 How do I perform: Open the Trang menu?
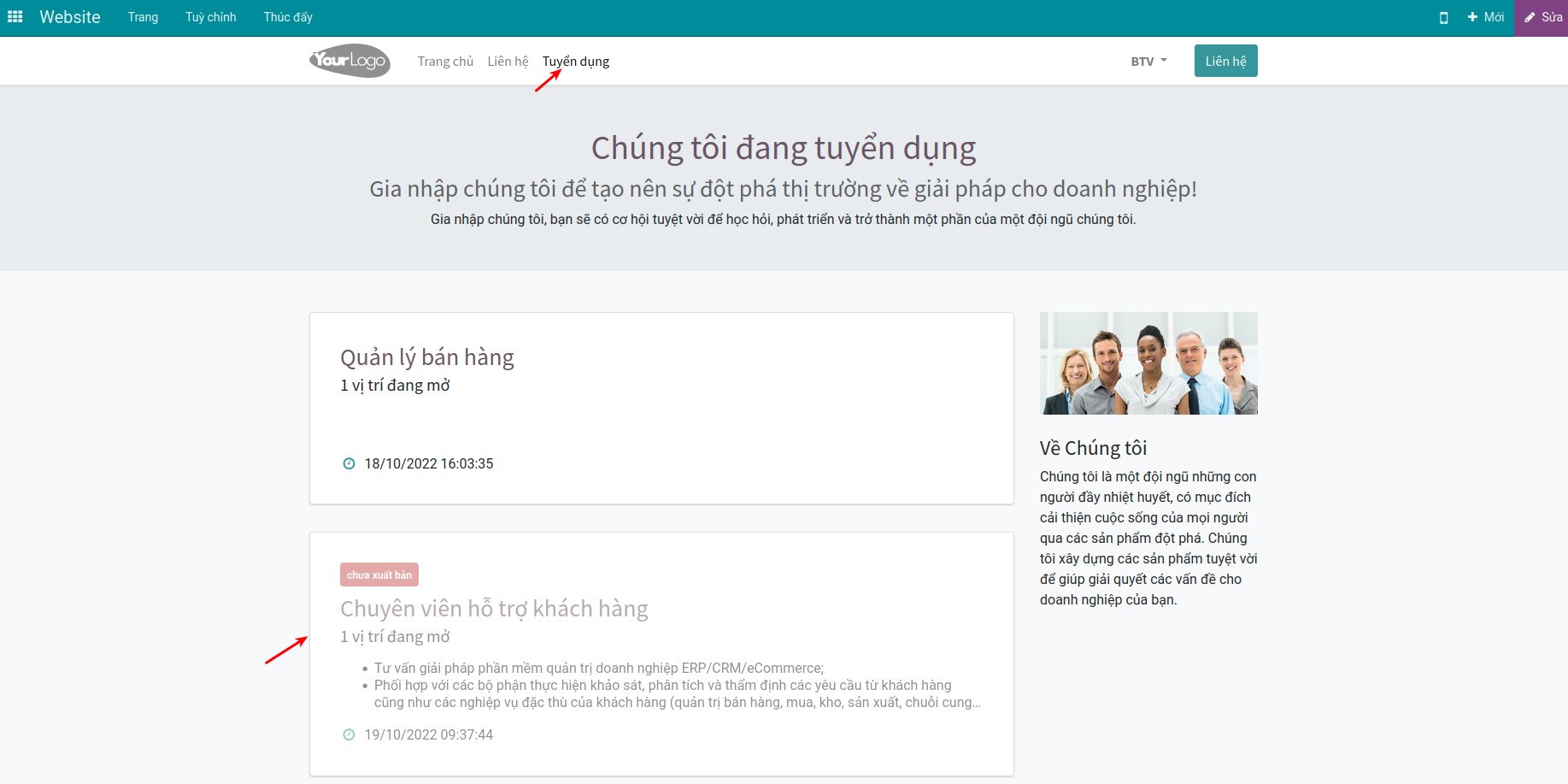[x=143, y=16]
